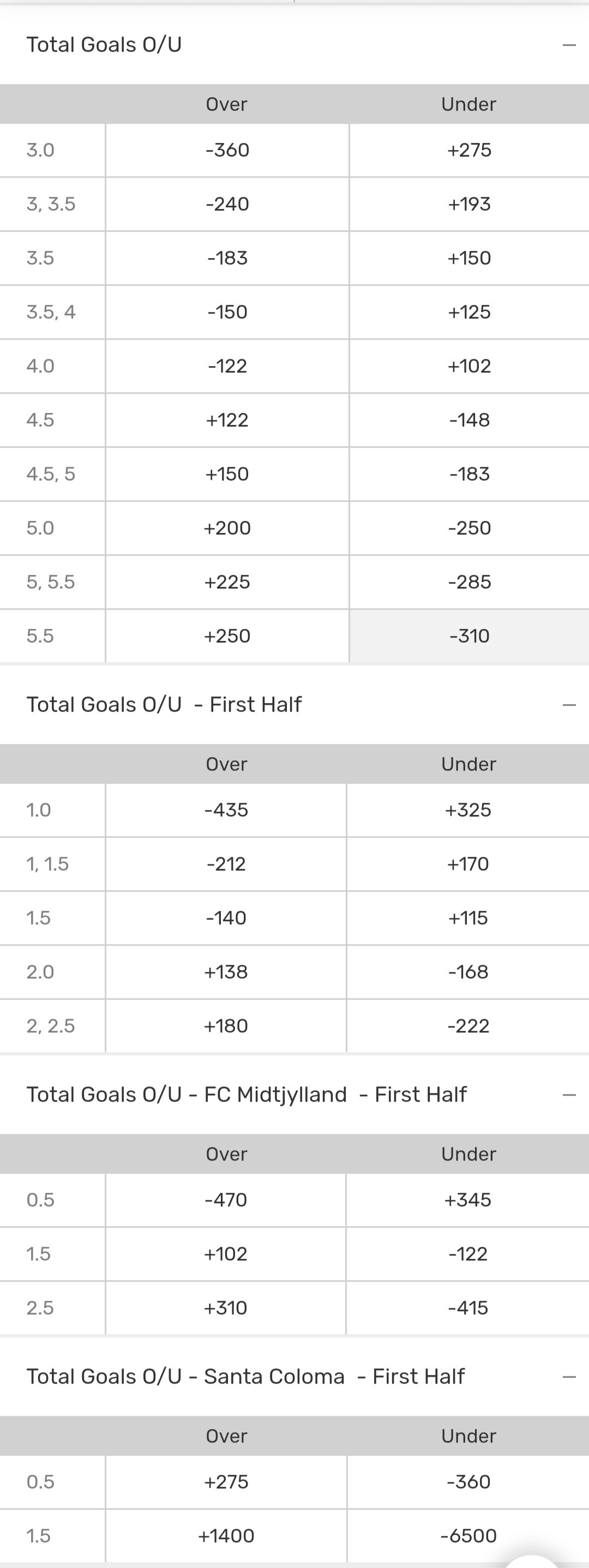Bet Midtjylland first half Over 0.5 at -470
This screenshot has width=589, height=1568.
[x=226, y=1200]
